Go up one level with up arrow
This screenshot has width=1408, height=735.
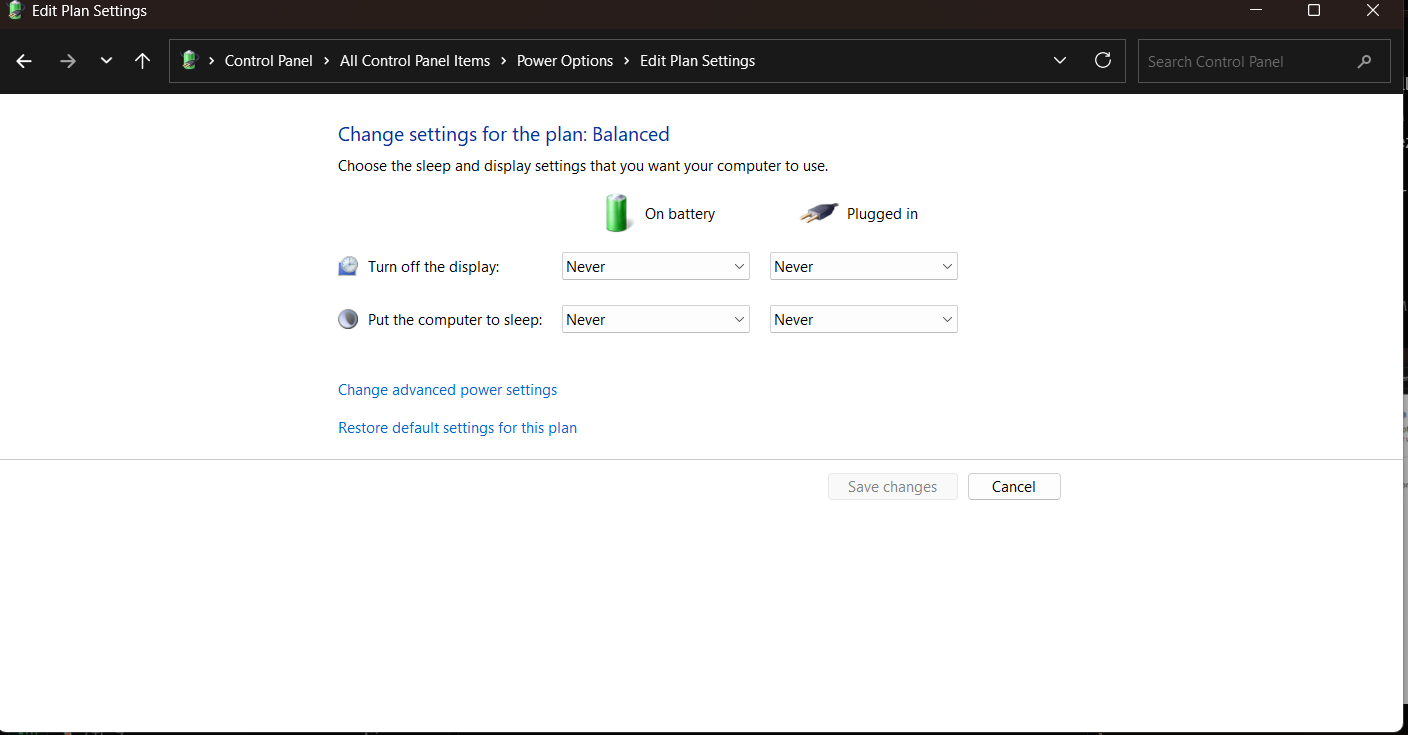142,61
